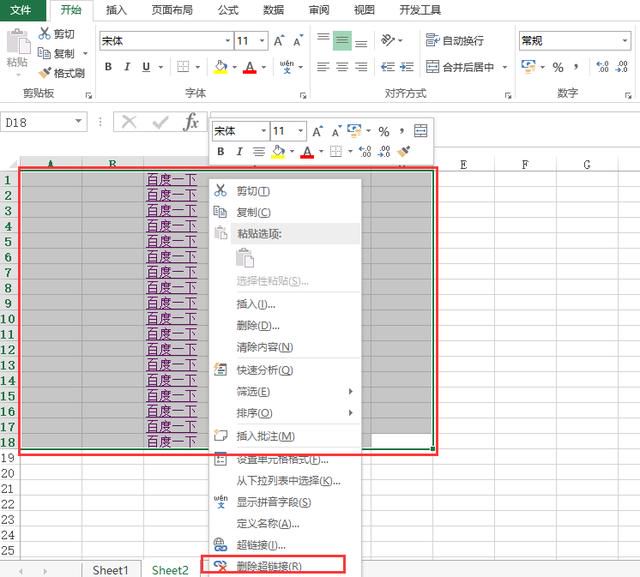This screenshot has height=577, width=640.
Task: Toggle middle align in ribbon
Action: point(342,41)
